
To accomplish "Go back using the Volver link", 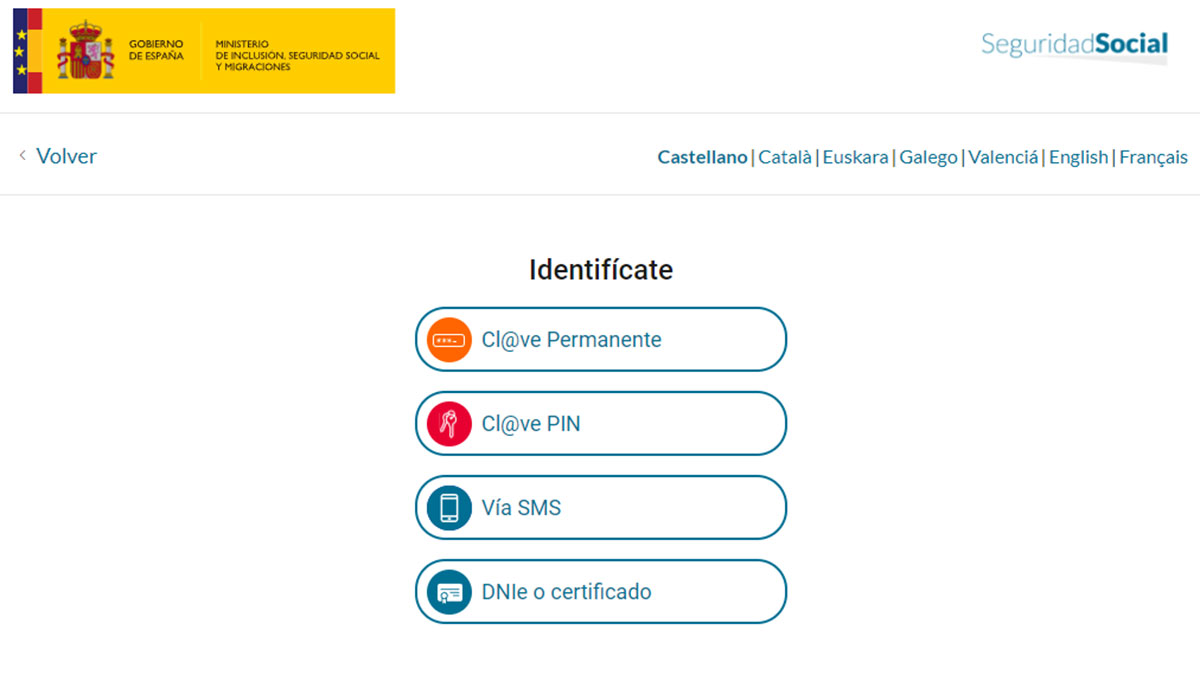I will coord(66,156).
